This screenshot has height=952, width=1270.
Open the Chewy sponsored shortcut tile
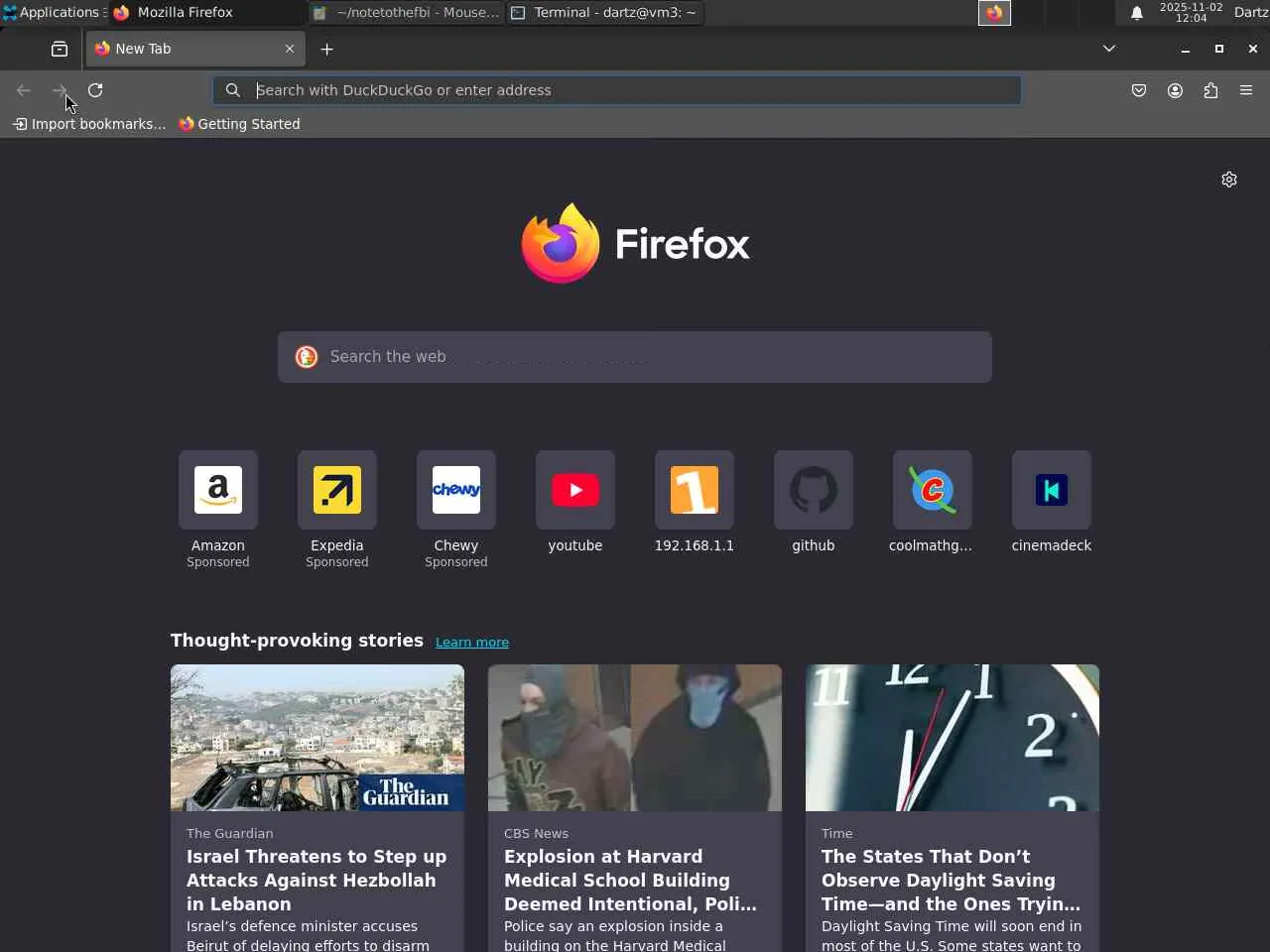(456, 490)
